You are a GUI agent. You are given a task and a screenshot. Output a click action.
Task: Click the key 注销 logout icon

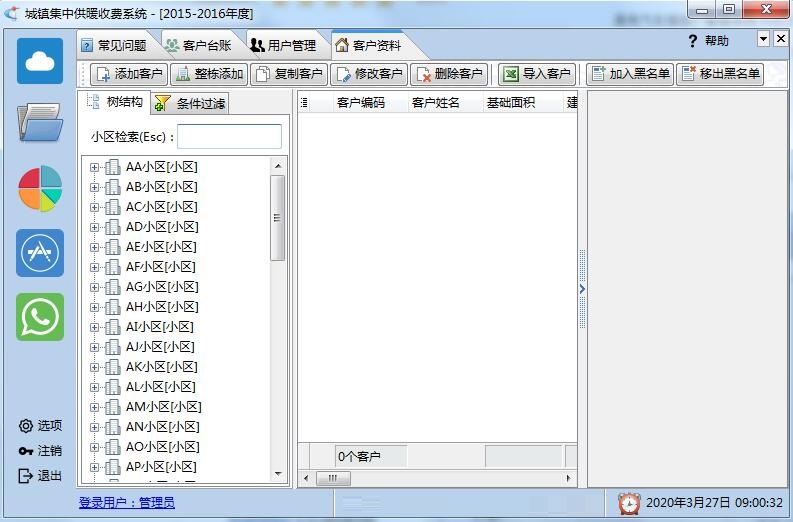point(26,451)
